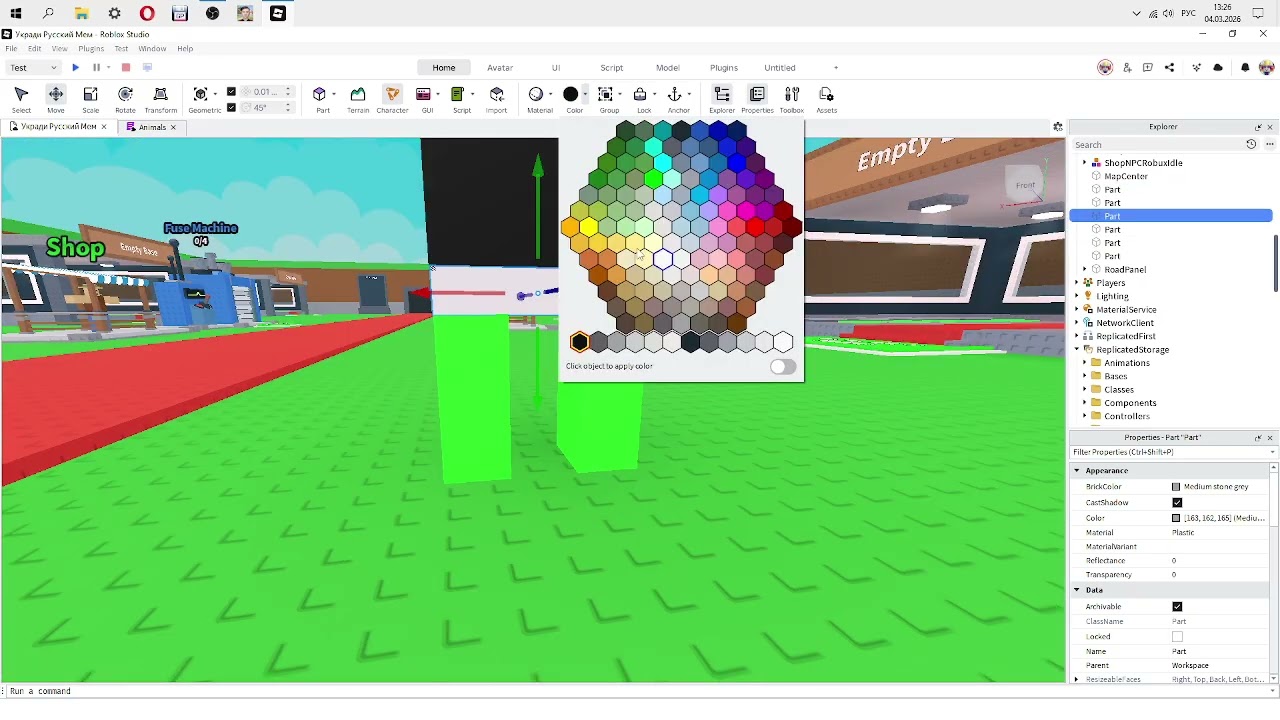Screen dimensions: 1280x720
Task: Start the playtest with the Play button
Action: [75, 67]
